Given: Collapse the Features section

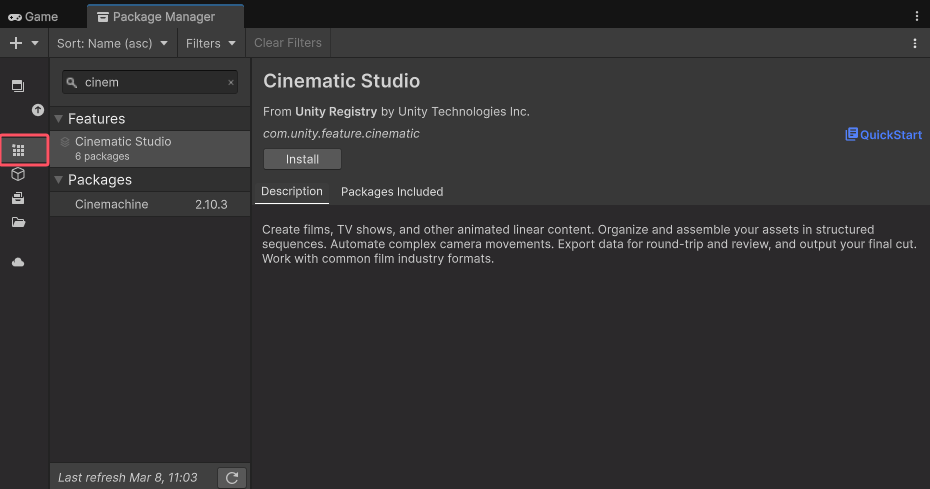Looking at the screenshot, I should tap(59, 119).
